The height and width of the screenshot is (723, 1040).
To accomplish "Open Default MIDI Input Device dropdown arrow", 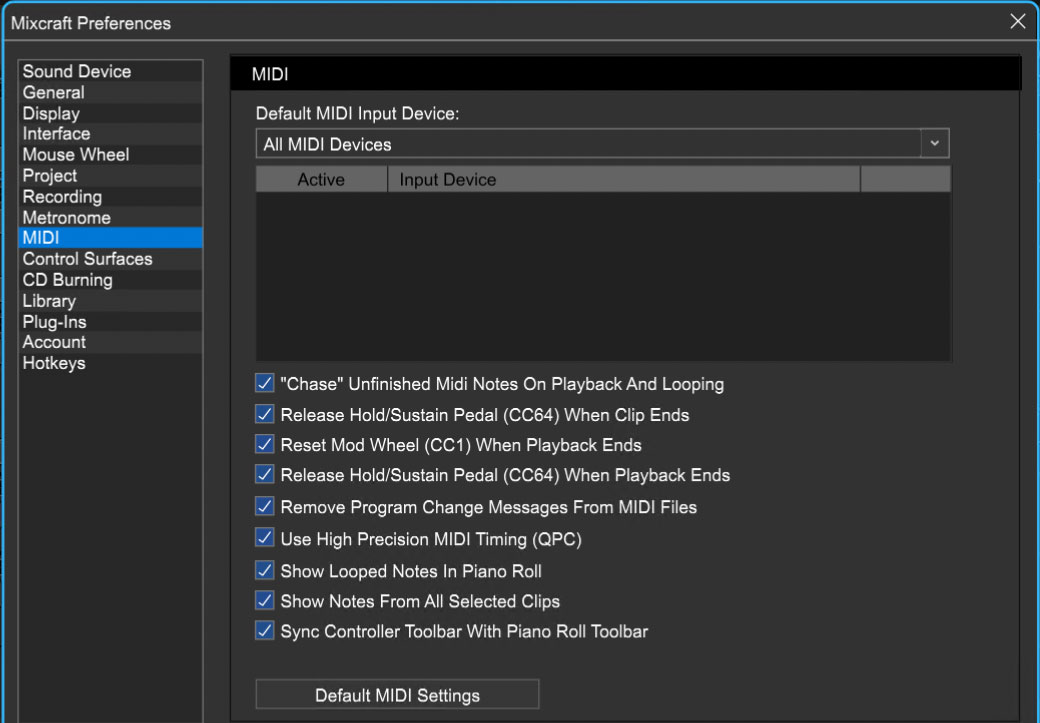I will pyautogui.click(x=935, y=143).
